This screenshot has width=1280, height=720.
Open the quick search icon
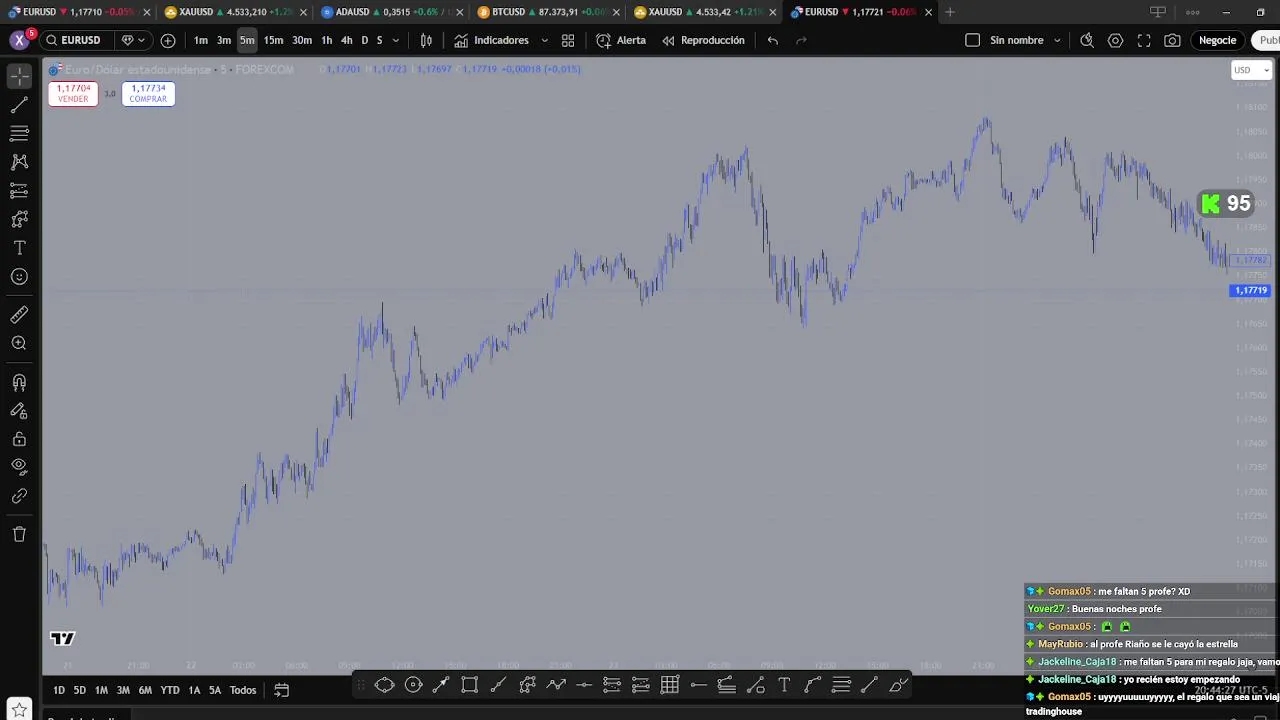point(1087,40)
